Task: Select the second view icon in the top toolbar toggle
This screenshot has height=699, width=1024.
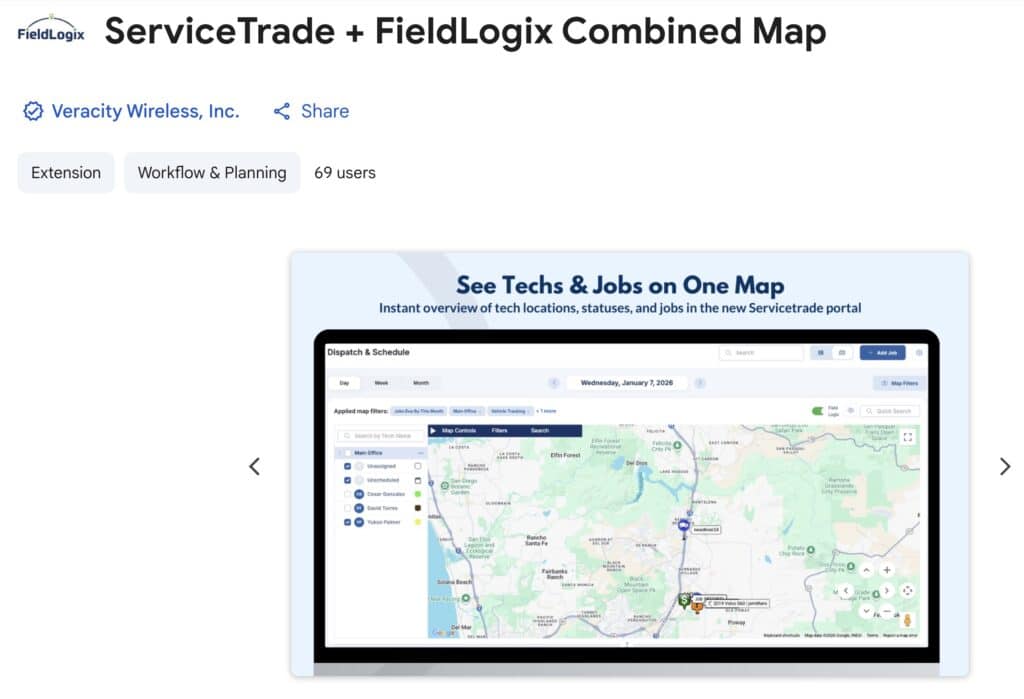Action: [842, 353]
